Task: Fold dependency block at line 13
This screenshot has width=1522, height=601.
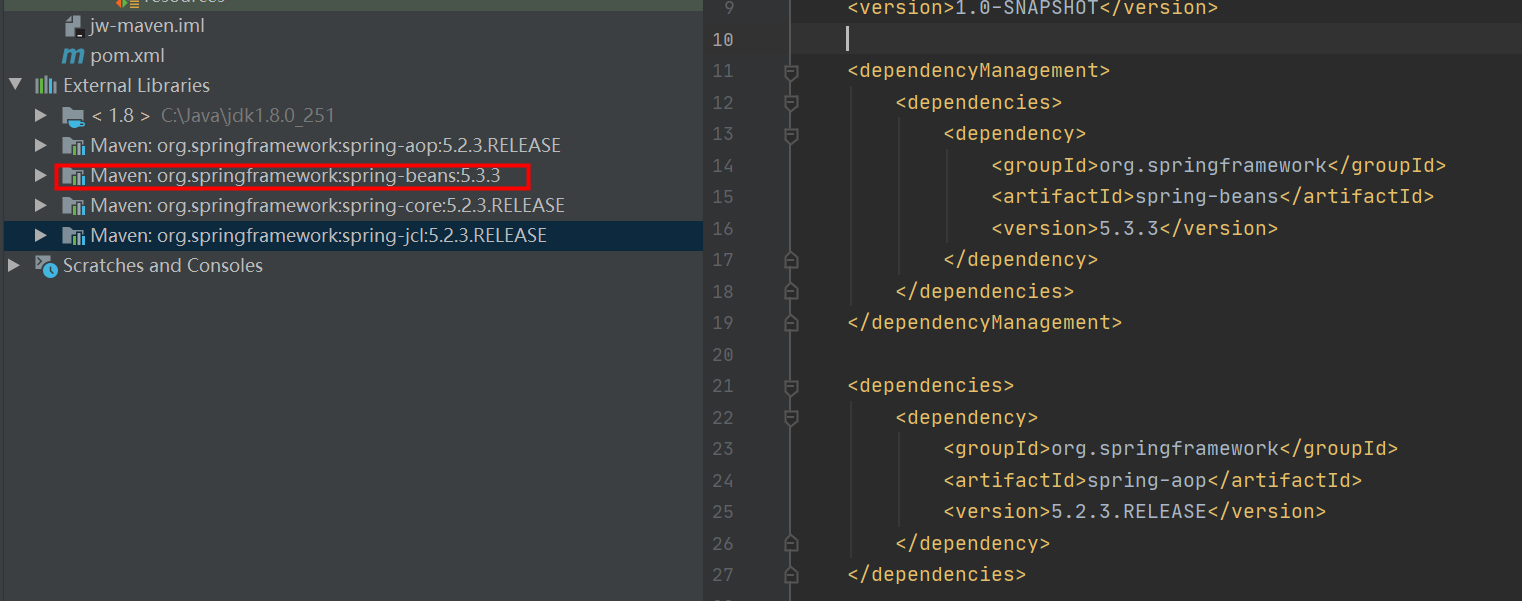Action: point(791,134)
